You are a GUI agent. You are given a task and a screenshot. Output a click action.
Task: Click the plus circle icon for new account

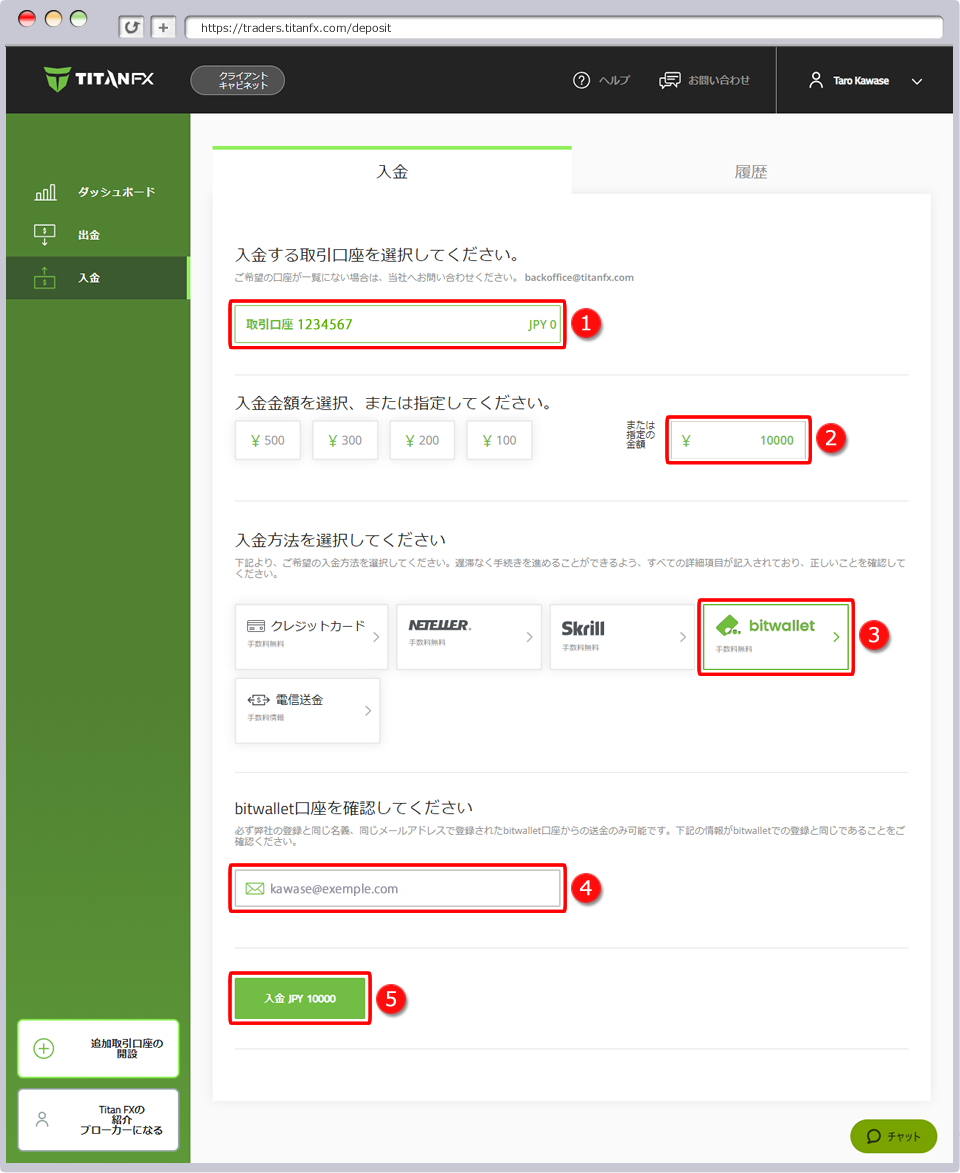point(44,1049)
